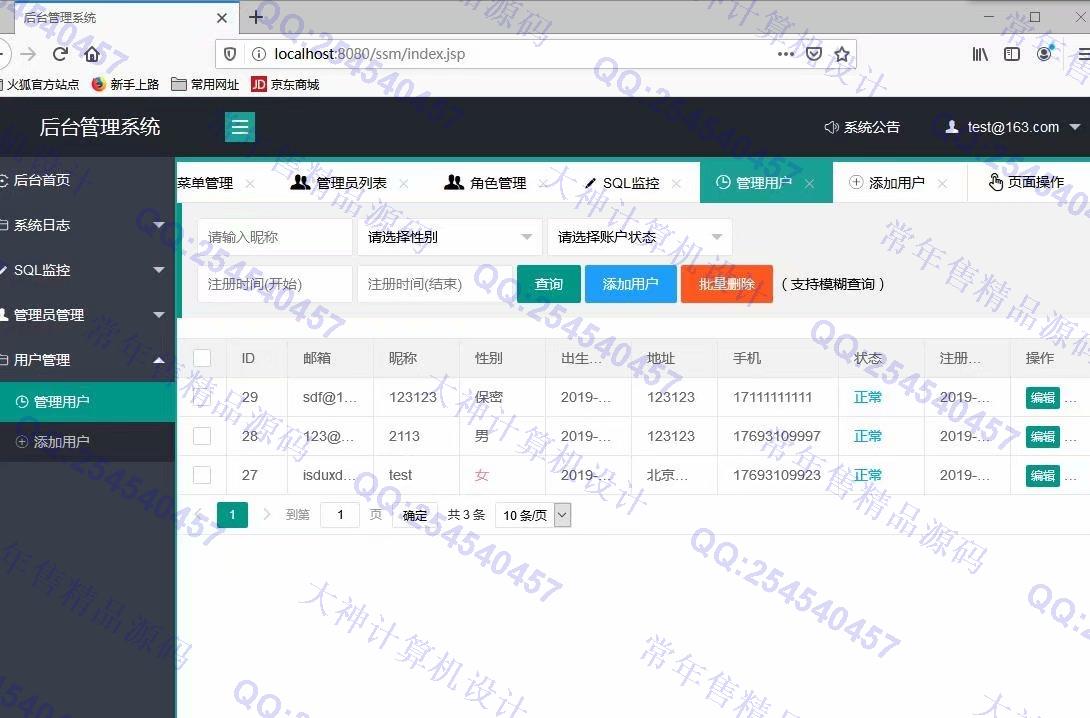Click the 查询 search button
Screen dimensions: 1090x718
(x=548, y=284)
